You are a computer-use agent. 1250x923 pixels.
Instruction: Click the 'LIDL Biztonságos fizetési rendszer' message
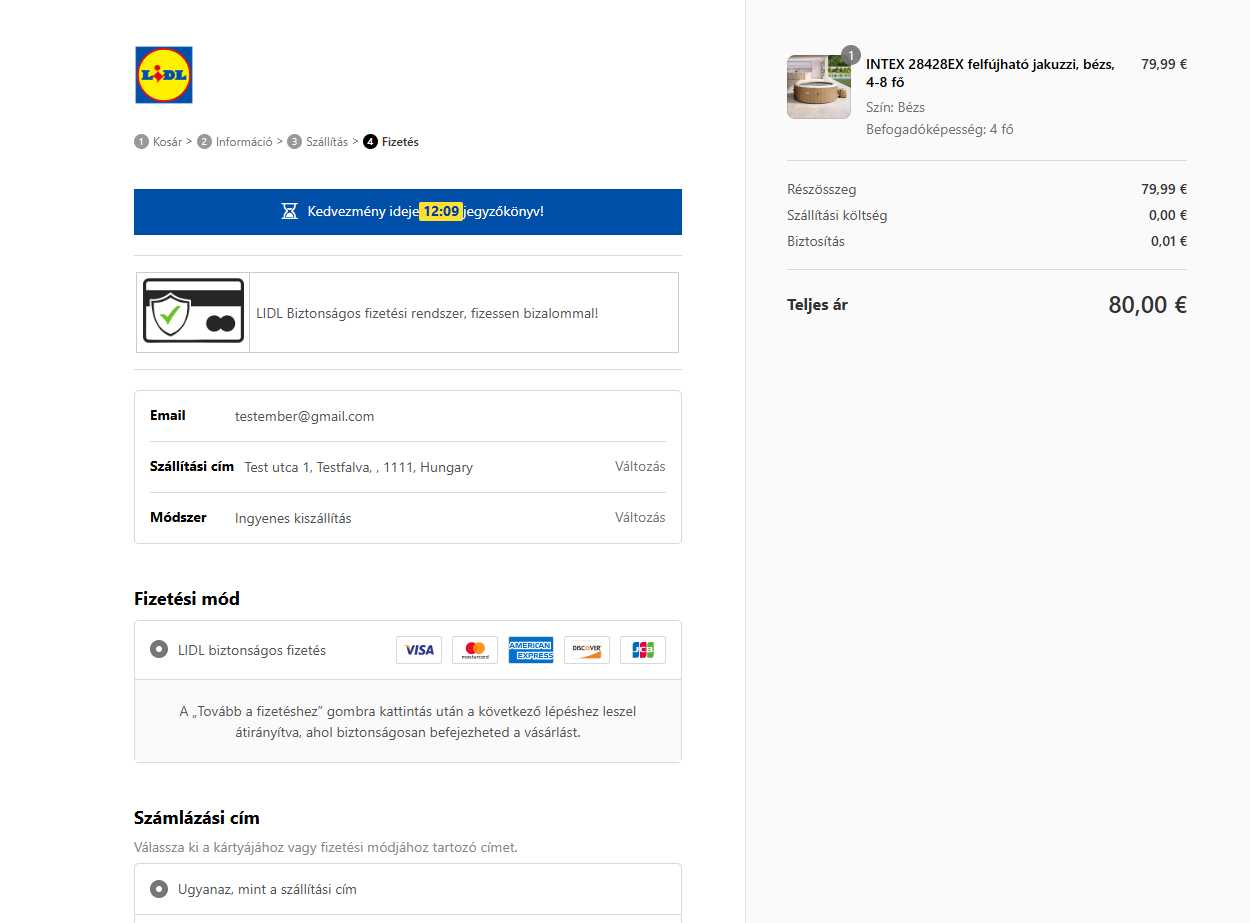pos(427,313)
